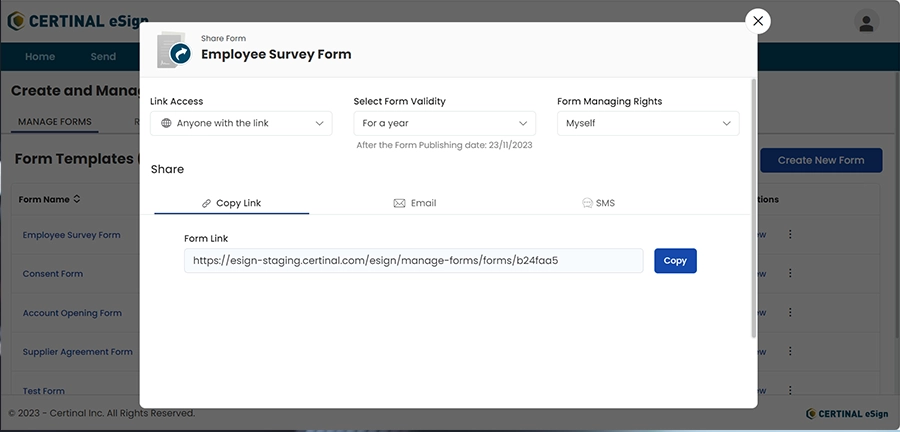Click the Form Link URL field
Screen dimensions: 900x432
pyautogui.click(x=413, y=260)
